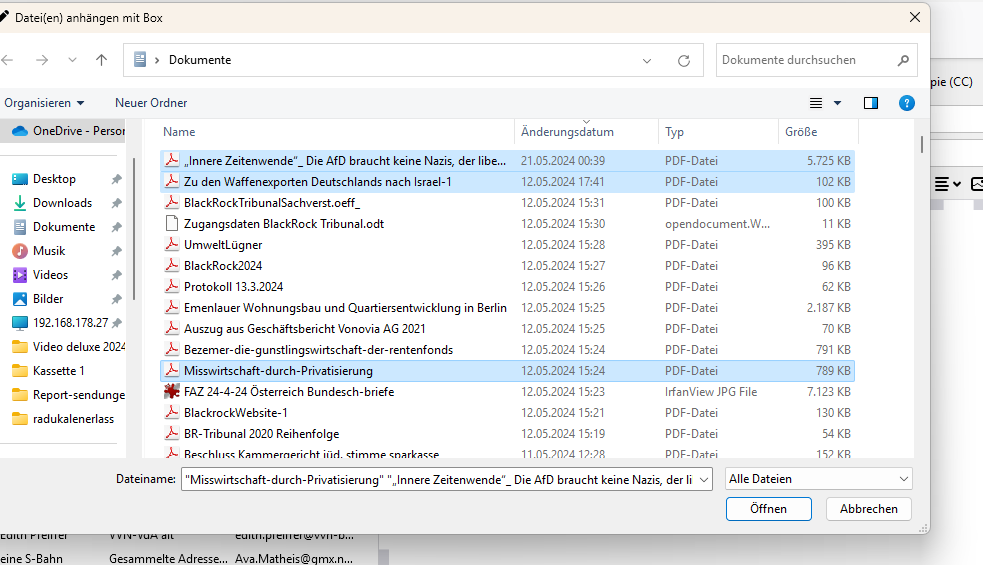Open the Organisieren menu
The width and height of the screenshot is (983, 565).
[x=44, y=103]
